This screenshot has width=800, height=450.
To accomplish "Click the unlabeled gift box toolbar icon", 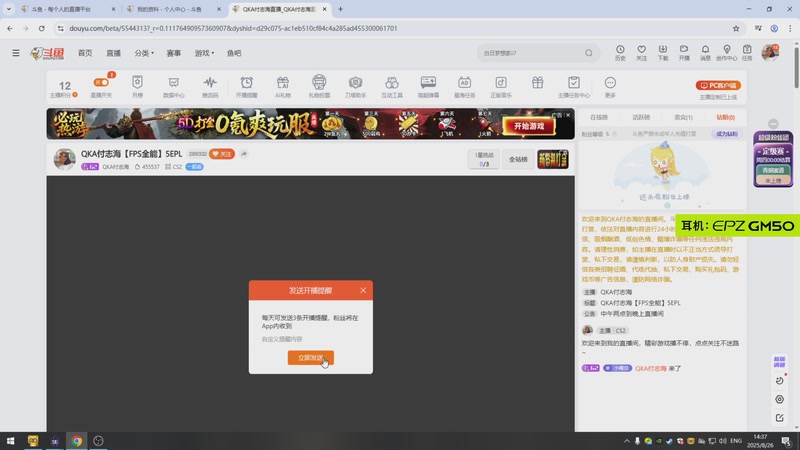I will tap(537, 82).
